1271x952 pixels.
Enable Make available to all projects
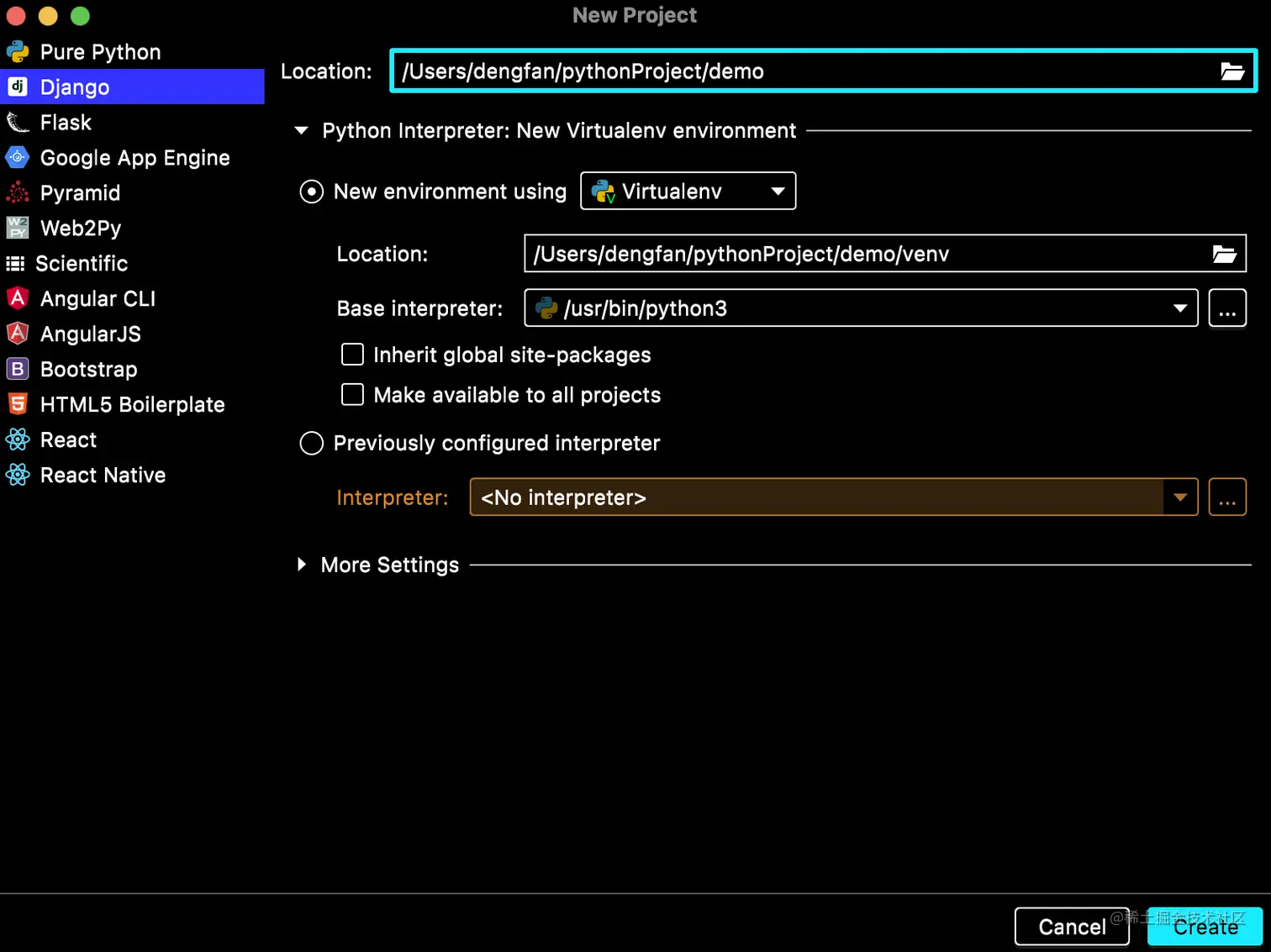click(x=352, y=395)
